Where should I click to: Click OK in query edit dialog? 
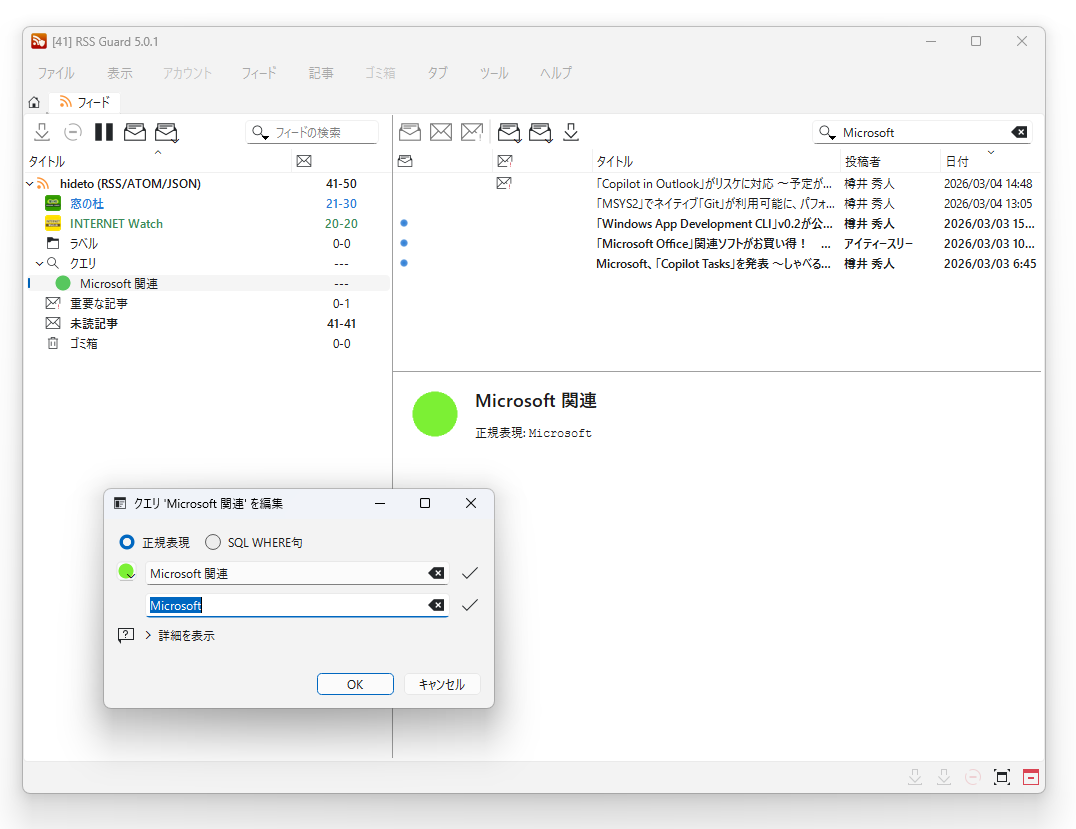tap(355, 684)
